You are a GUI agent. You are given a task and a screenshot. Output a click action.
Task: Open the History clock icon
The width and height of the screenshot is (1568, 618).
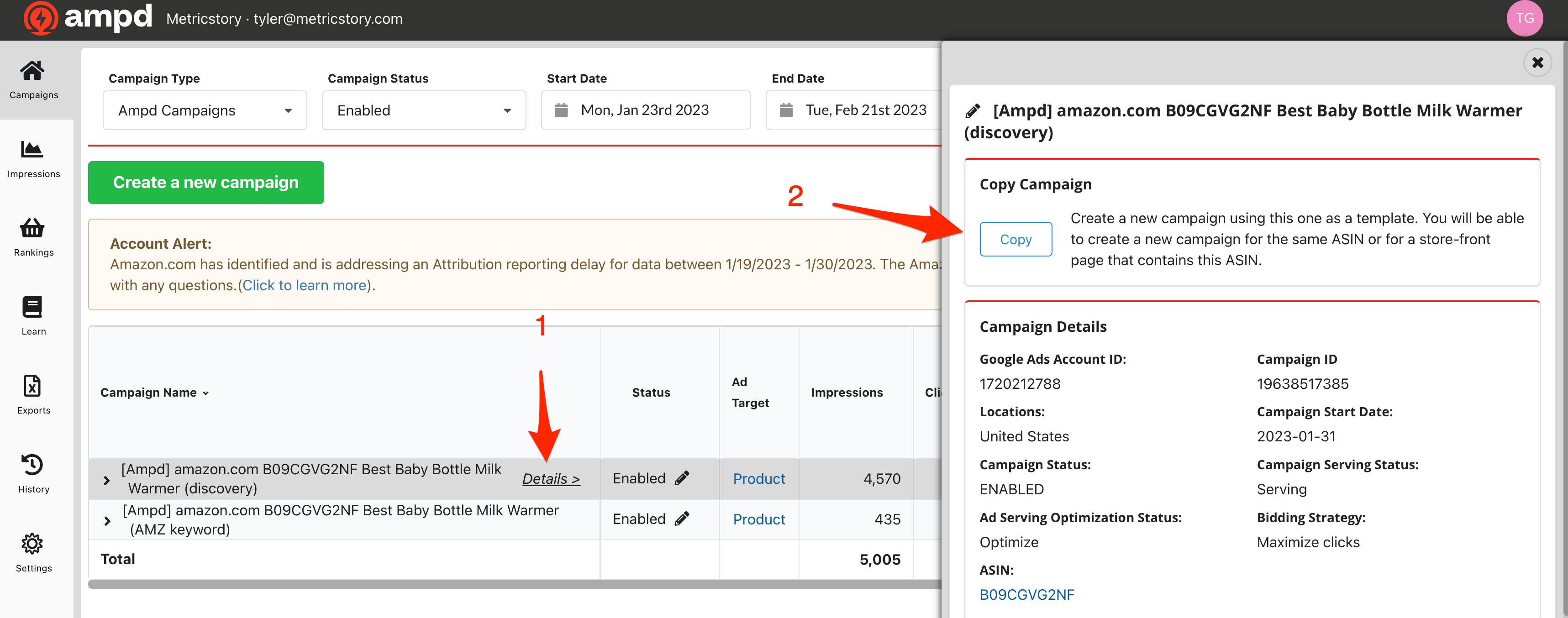[x=32, y=465]
